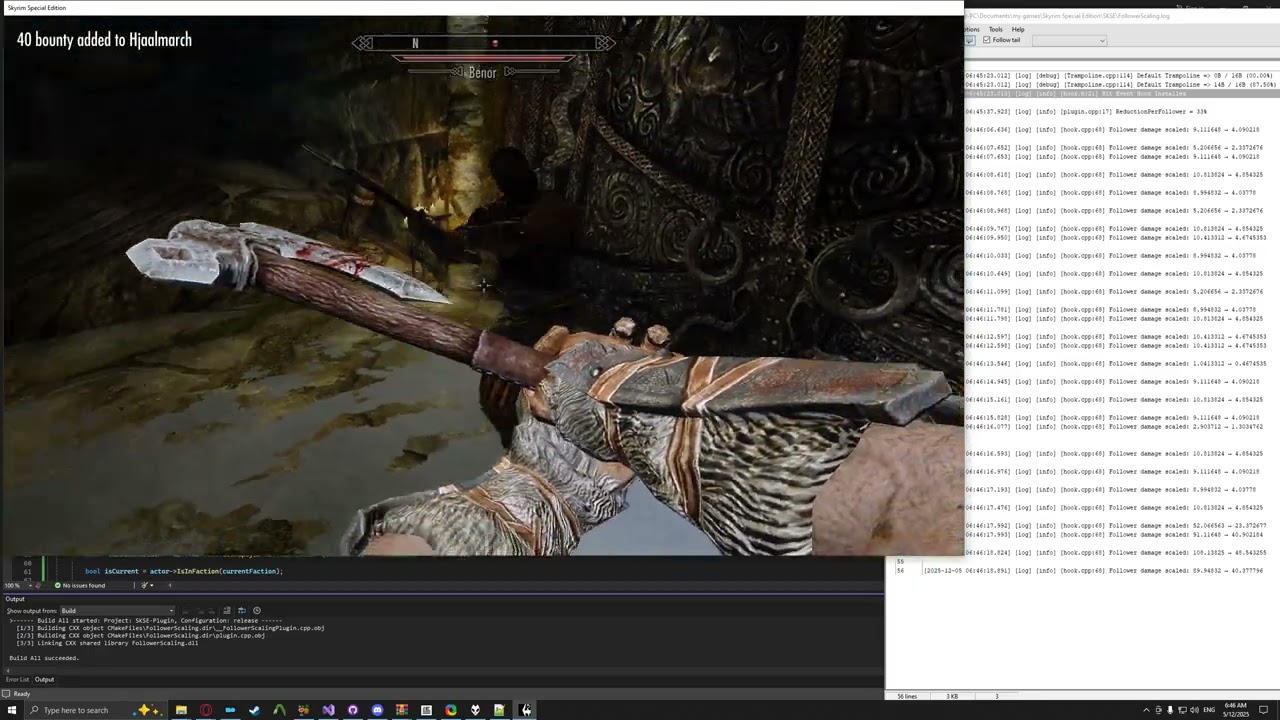The image size is (1280, 720).
Task: Open the notification center icon
Action: coord(1264,710)
